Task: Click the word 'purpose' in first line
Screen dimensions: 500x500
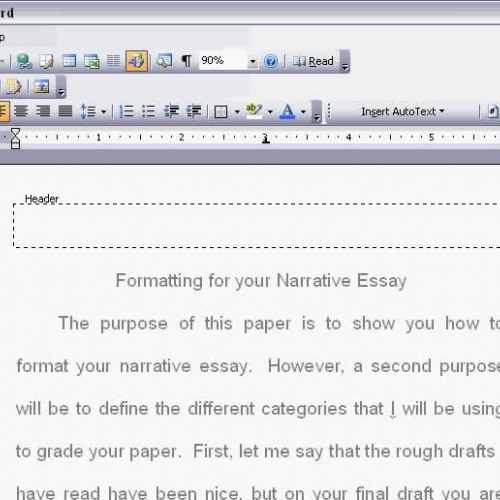Action: coord(134,325)
